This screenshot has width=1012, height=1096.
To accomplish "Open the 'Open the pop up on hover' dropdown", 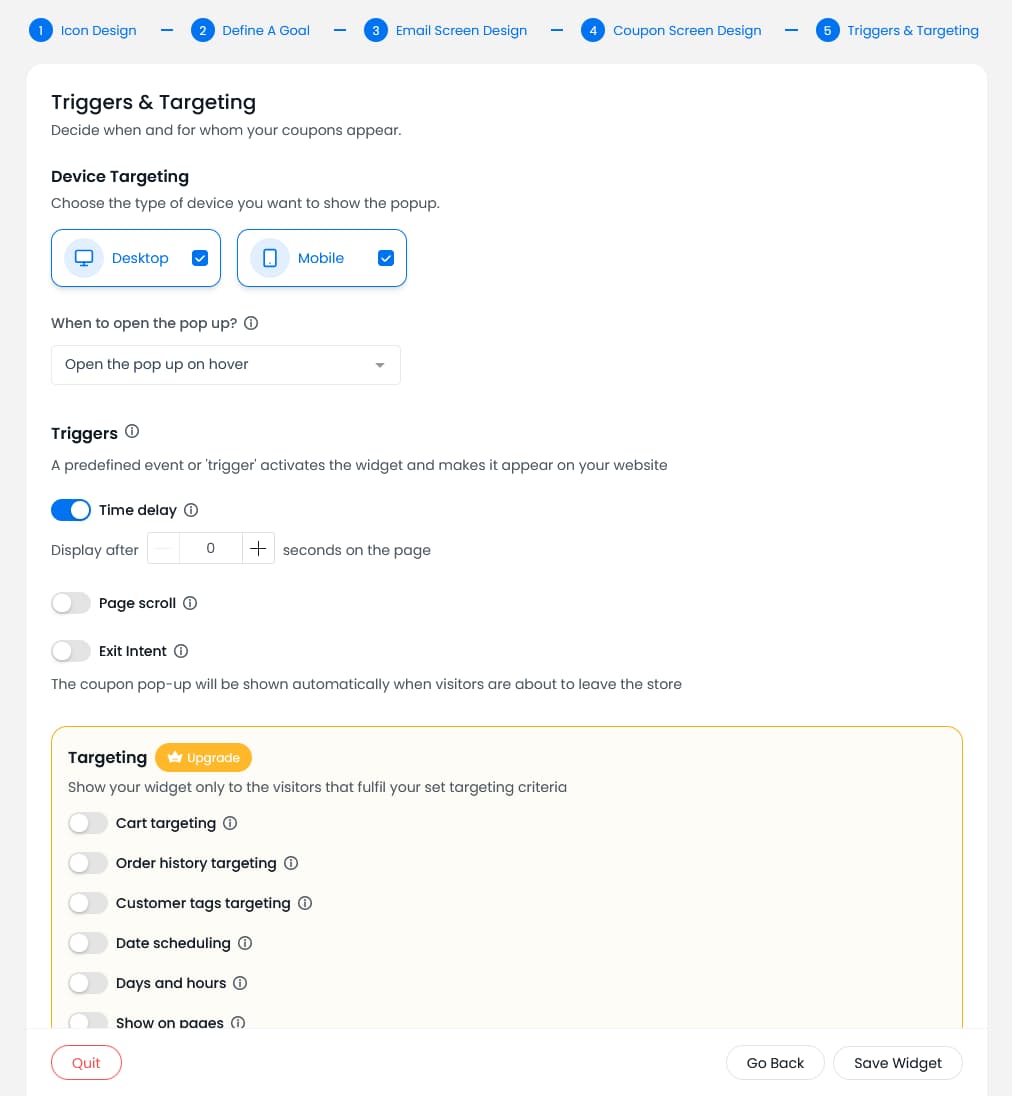I will (225, 365).
